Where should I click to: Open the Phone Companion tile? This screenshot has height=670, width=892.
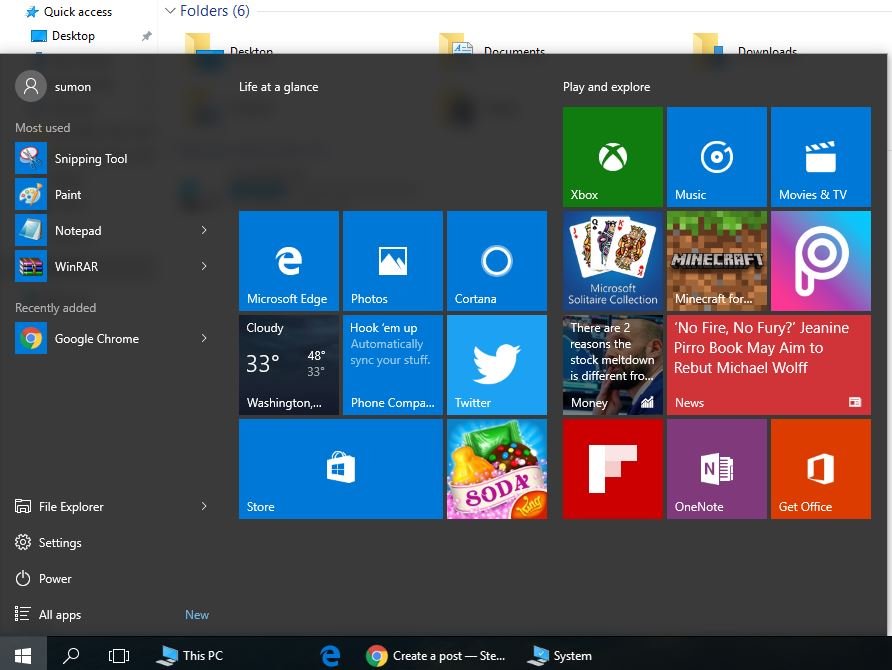click(393, 365)
